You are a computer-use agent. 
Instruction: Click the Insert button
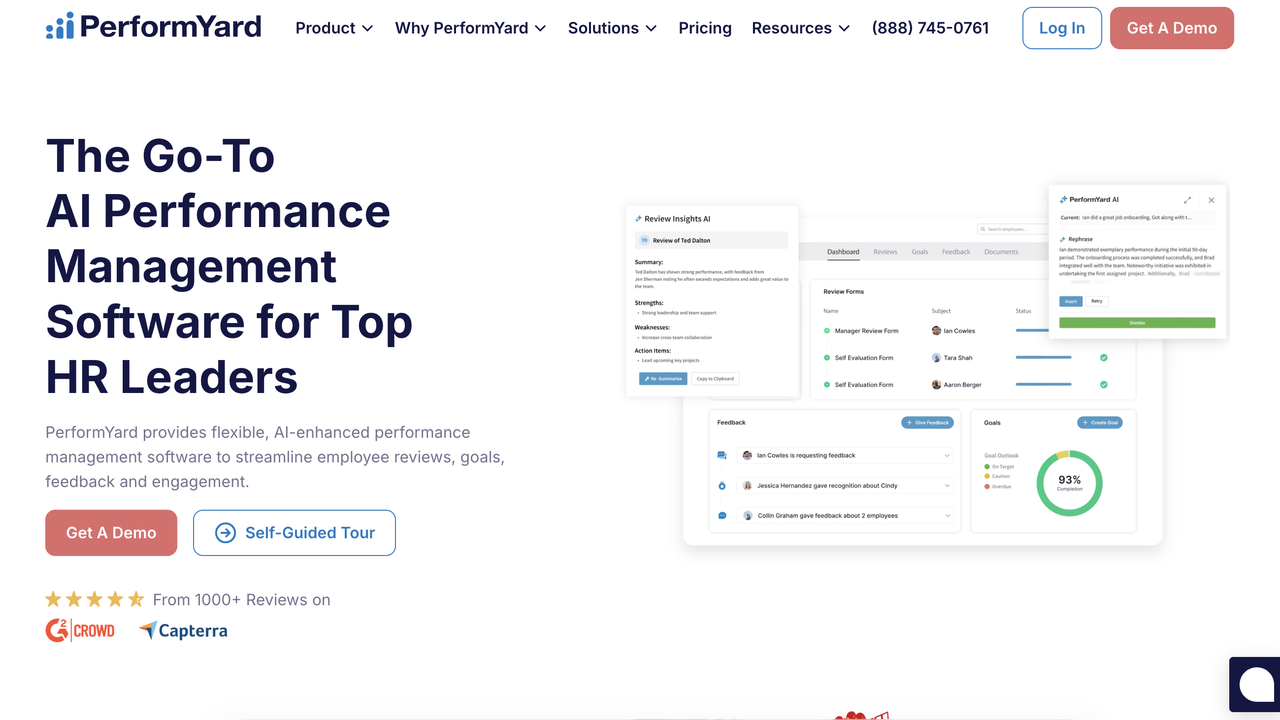click(x=1071, y=301)
